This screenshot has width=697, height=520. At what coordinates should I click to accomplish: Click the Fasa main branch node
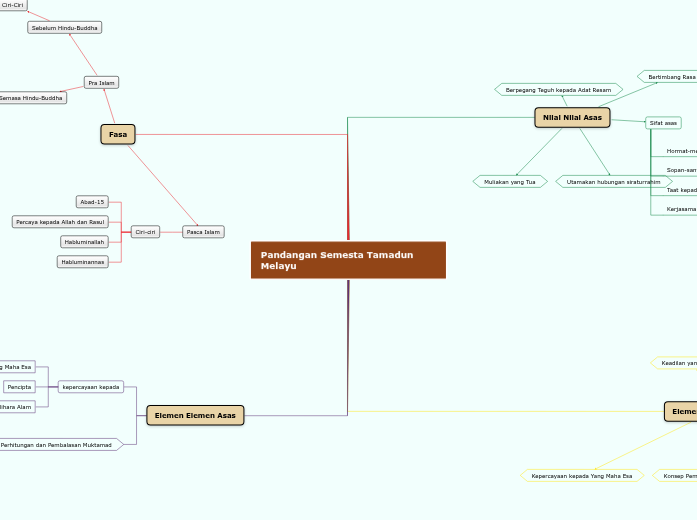point(117,134)
